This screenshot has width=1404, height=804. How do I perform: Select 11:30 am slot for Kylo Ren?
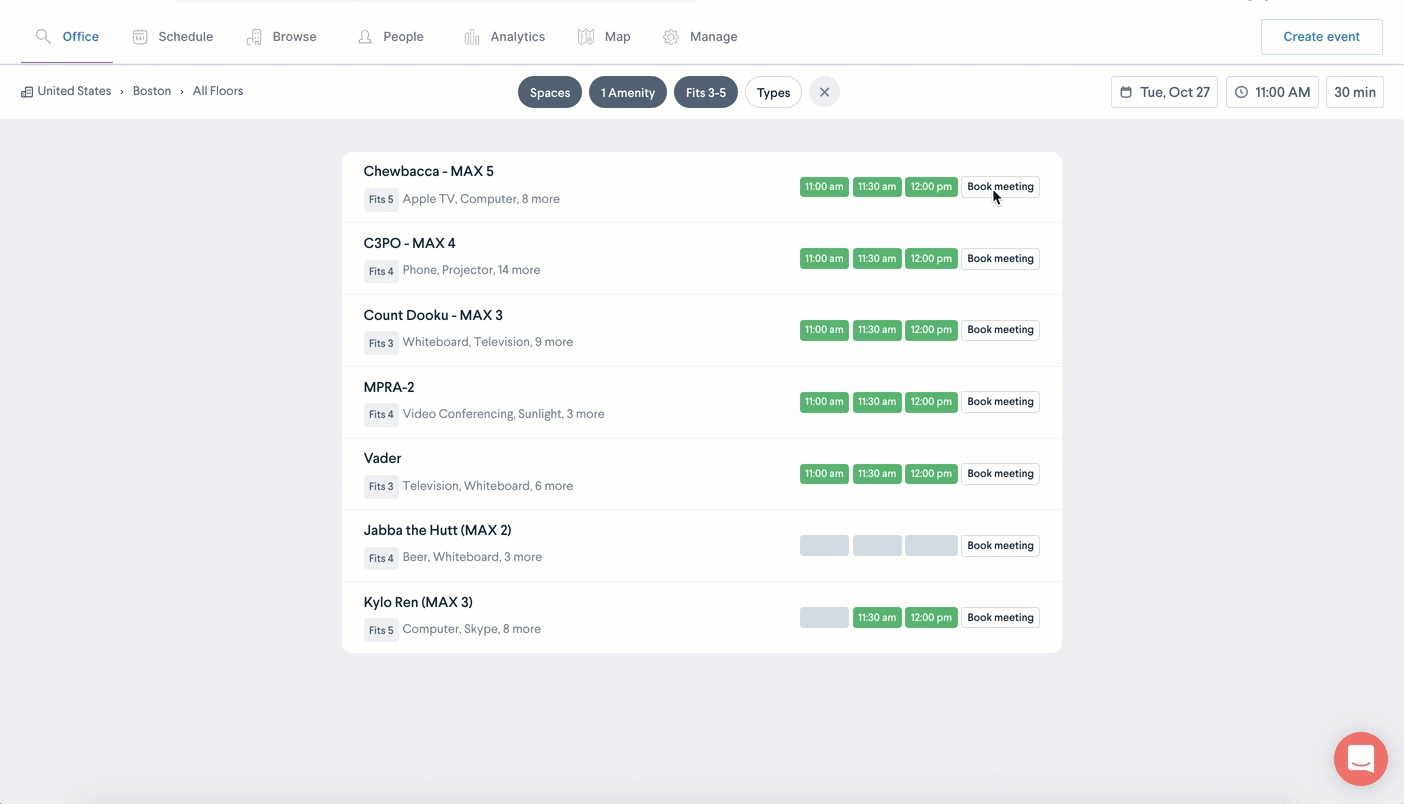tap(877, 618)
